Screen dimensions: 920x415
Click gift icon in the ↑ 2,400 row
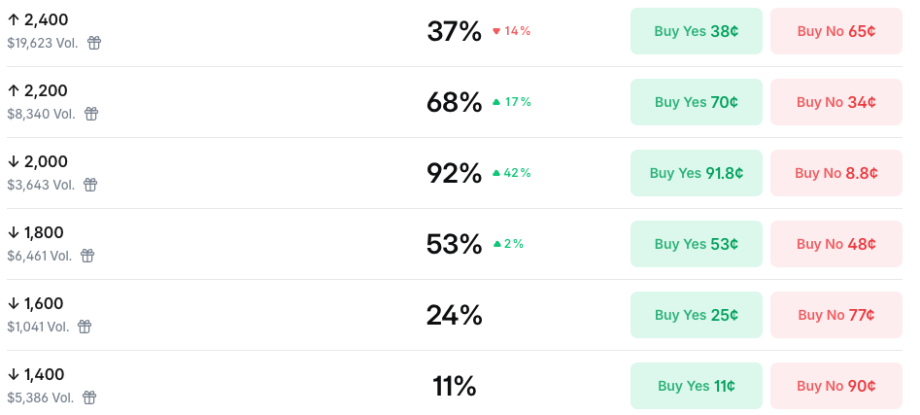[x=94, y=43]
